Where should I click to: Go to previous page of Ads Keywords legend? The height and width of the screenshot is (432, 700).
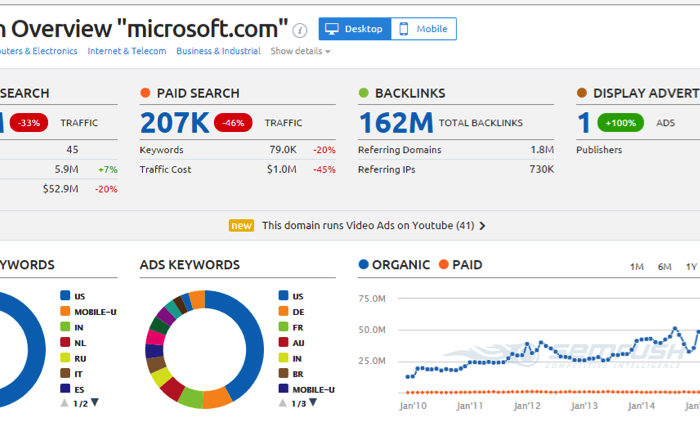click(x=283, y=403)
